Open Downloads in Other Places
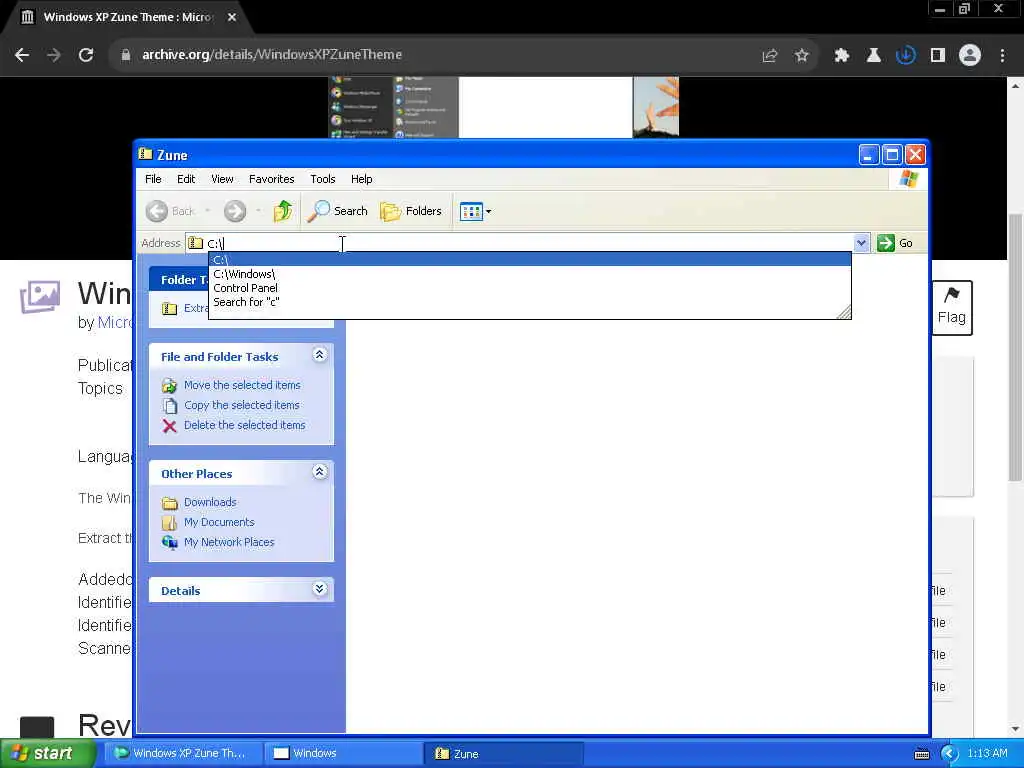The width and height of the screenshot is (1024, 768). [210, 502]
